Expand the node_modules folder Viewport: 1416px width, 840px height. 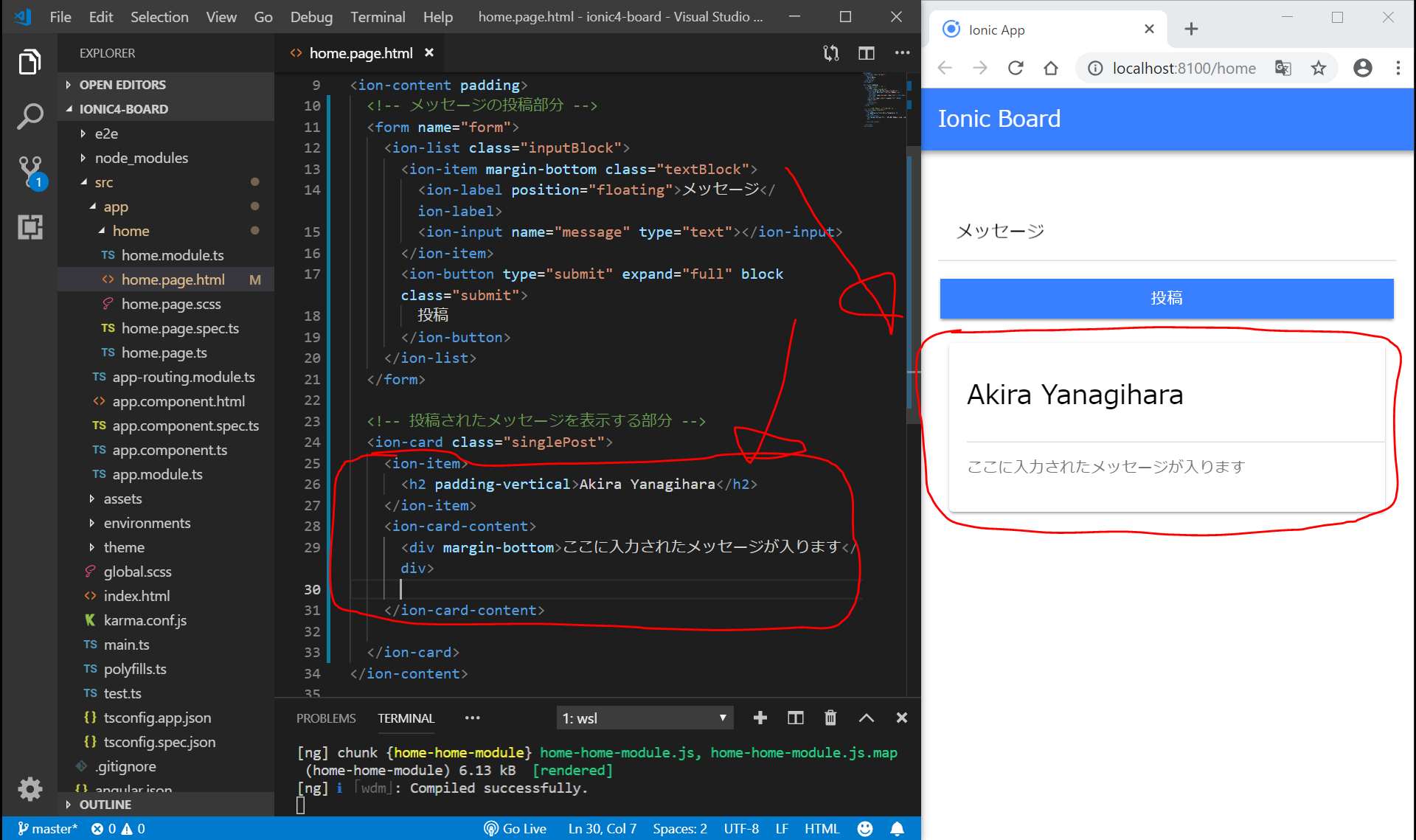(141, 158)
